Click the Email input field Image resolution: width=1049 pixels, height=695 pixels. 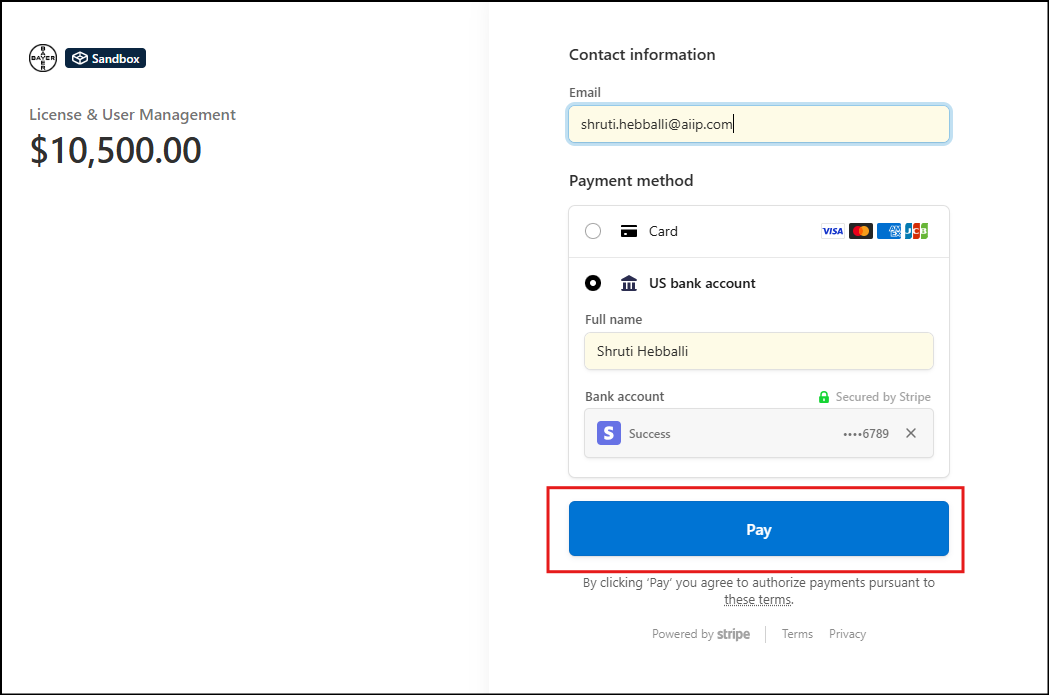pyautogui.click(x=759, y=124)
